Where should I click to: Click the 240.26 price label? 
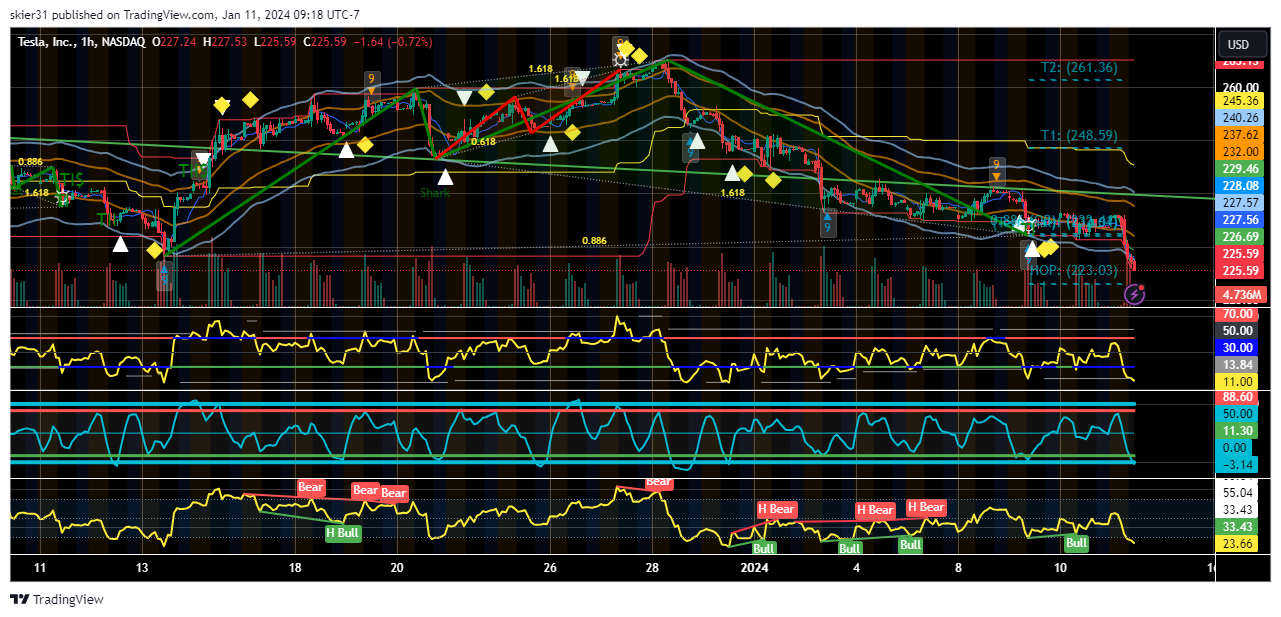(1240, 118)
